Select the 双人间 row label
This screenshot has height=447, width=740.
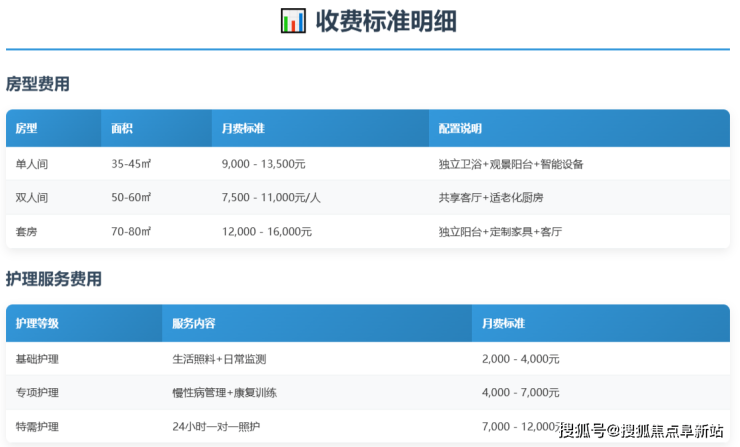[x=31, y=198]
